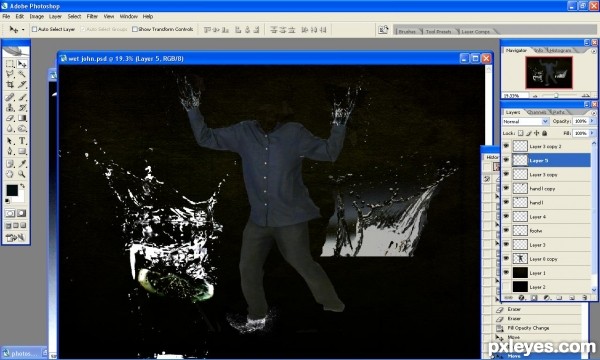Click Fill Opacity Change history state
This screenshot has height=360, width=600.
coord(528,328)
